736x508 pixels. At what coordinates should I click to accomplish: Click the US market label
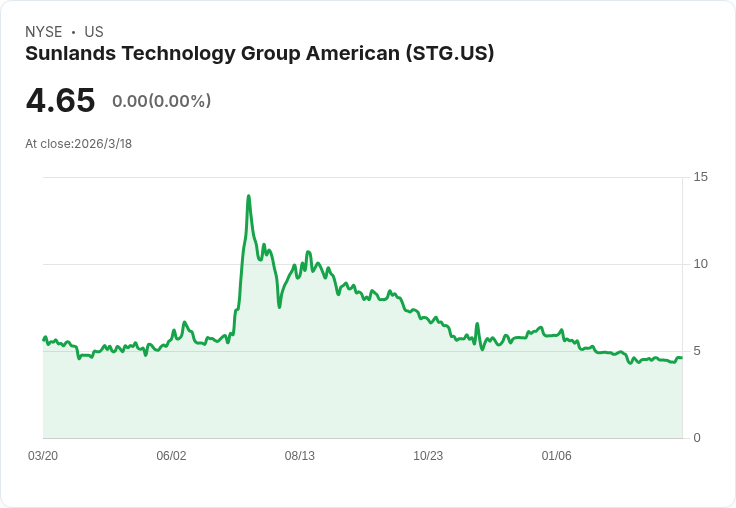pos(94,32)
